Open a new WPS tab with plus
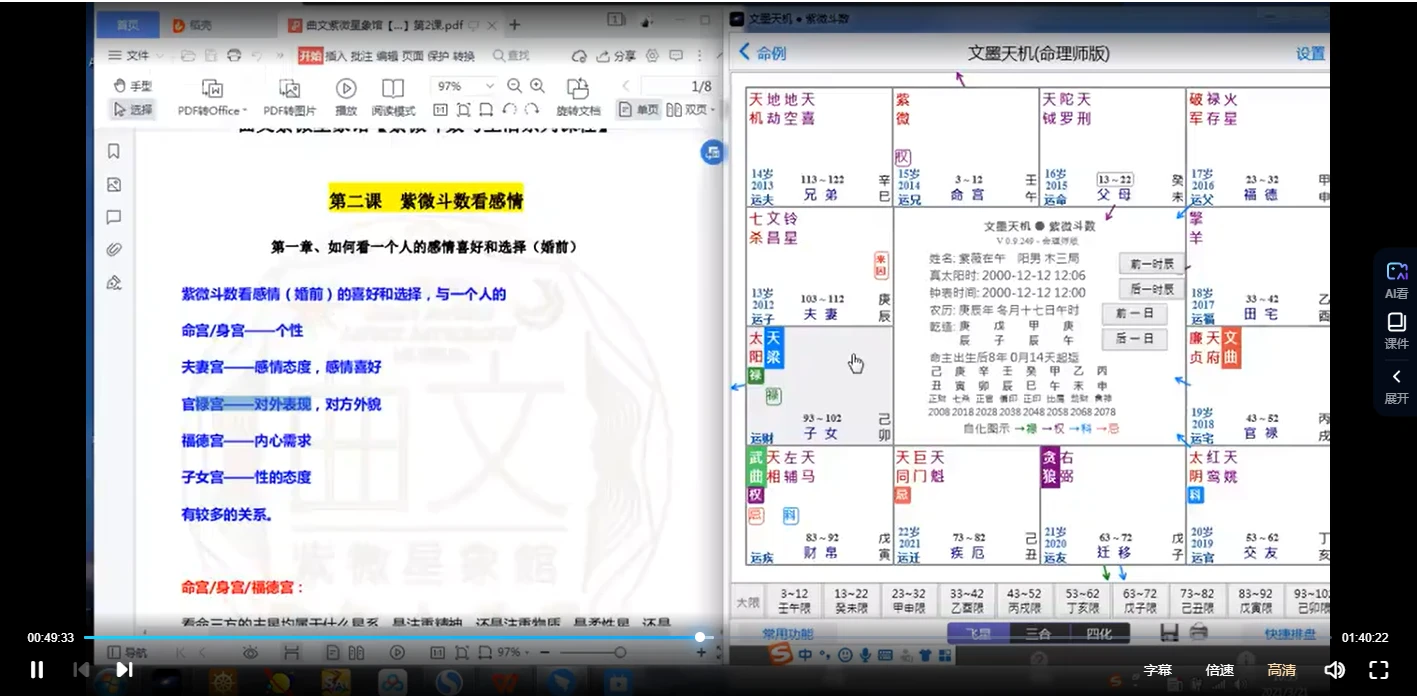The height and width of the screenshot is (696, 1417). coord(514,25)
